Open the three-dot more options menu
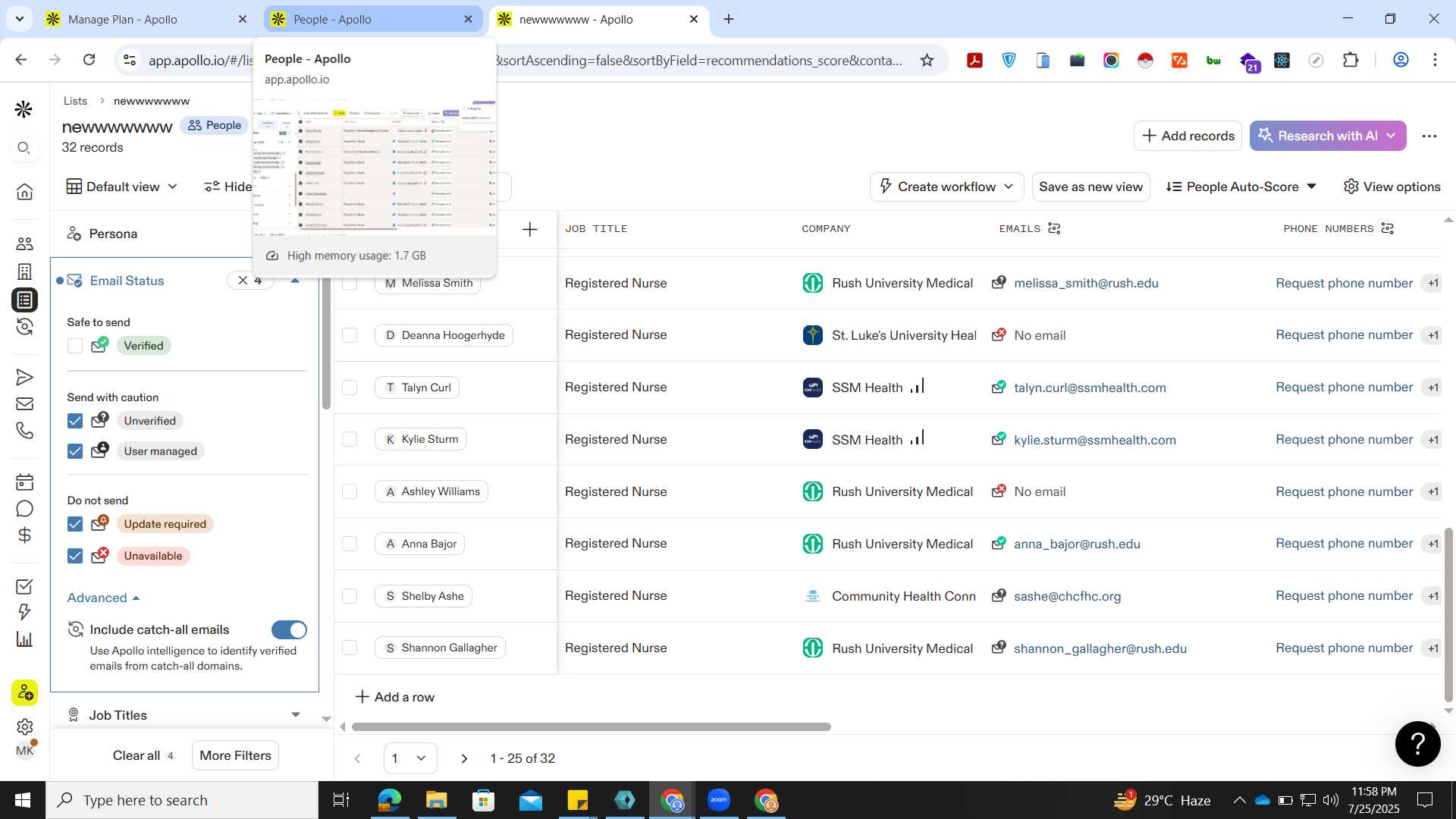 [1429, 136]
